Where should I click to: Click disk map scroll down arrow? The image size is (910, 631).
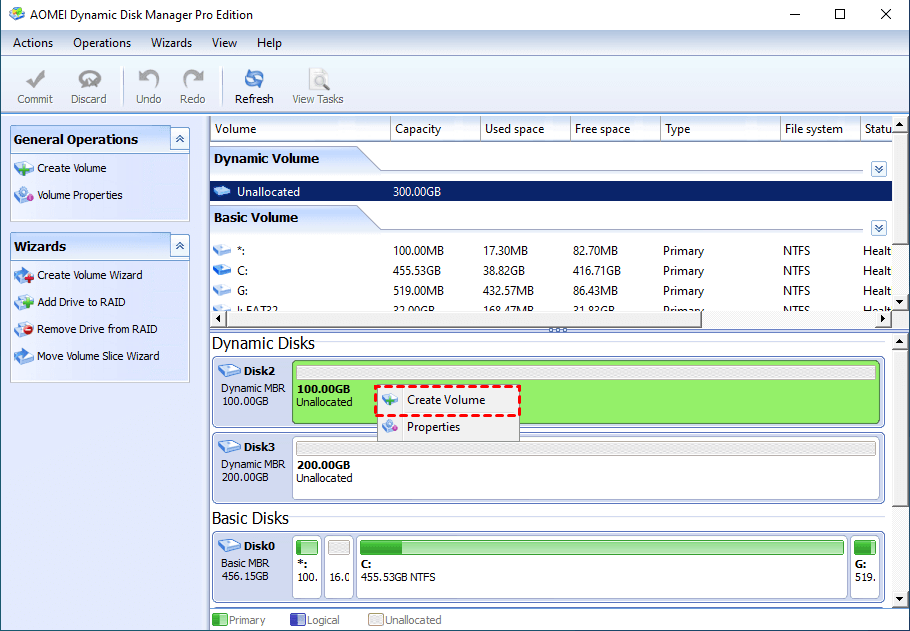[900, 598]
